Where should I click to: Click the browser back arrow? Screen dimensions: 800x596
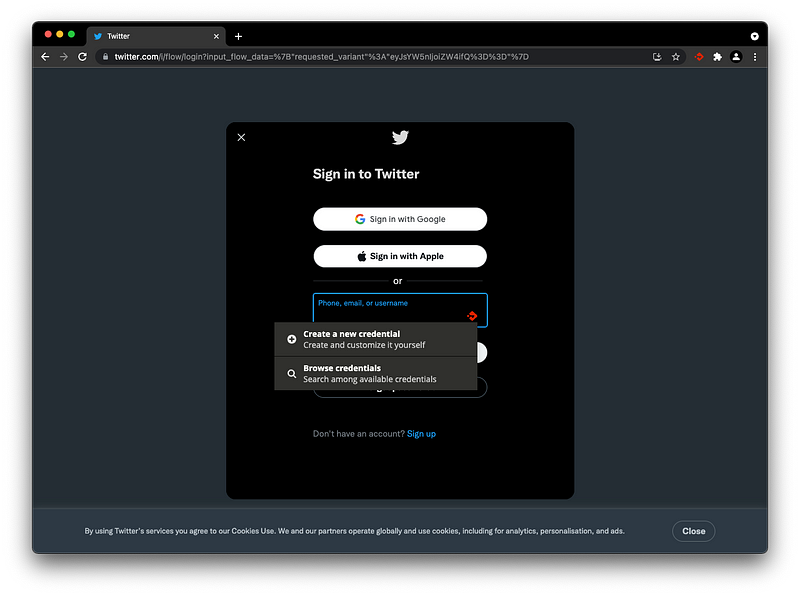(45, 57)
